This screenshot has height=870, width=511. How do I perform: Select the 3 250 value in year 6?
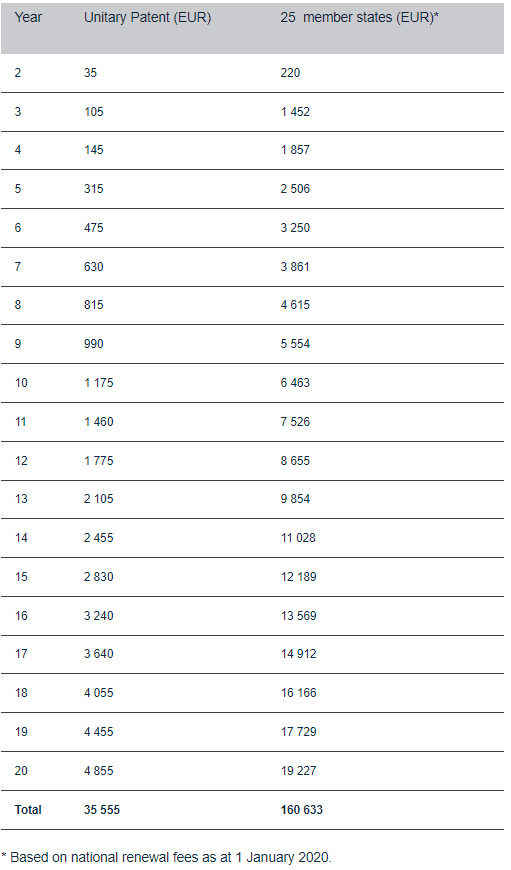[x=295, y=227]
